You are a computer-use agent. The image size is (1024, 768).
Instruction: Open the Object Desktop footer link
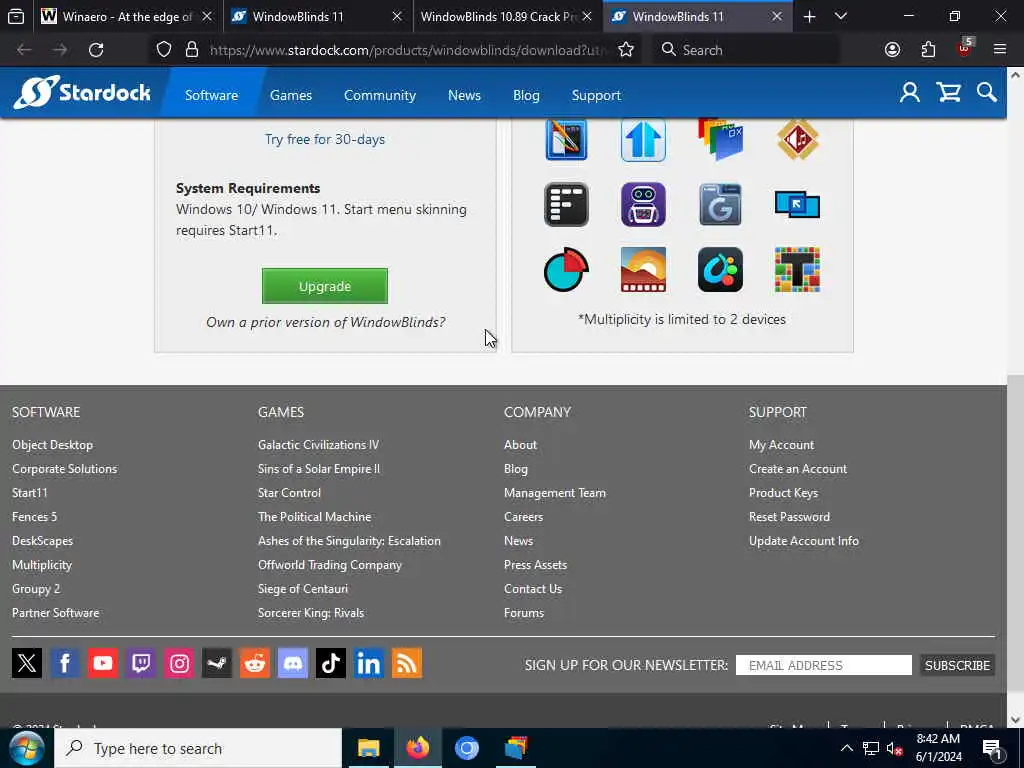click(52, 445)
